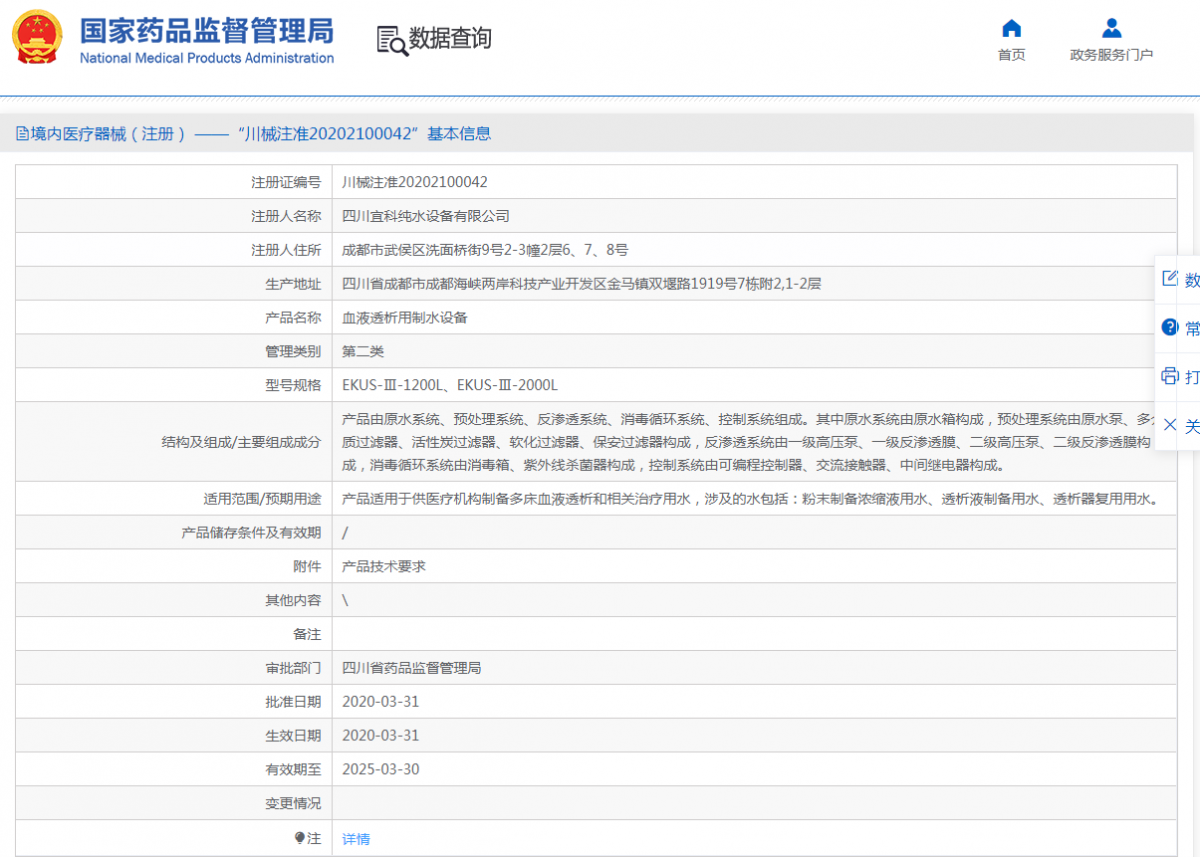This screenshot has width=1200, height=857.
Task: Click the 首页 navigation label
Action: (1011, 55)
